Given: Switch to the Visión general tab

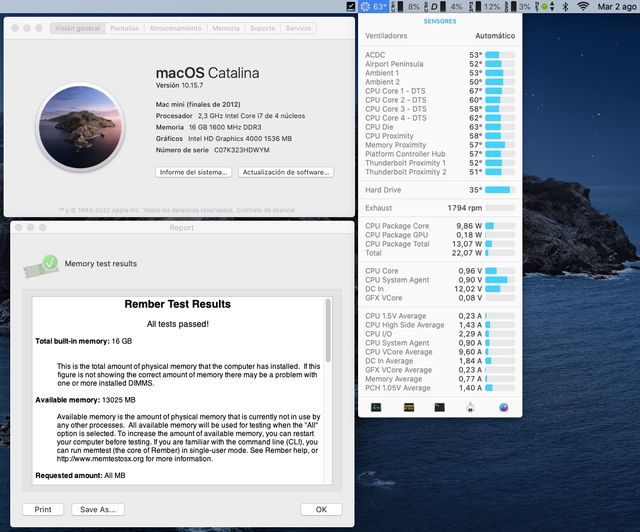Looking at the screenshot, I should click(x=77, y=28).
